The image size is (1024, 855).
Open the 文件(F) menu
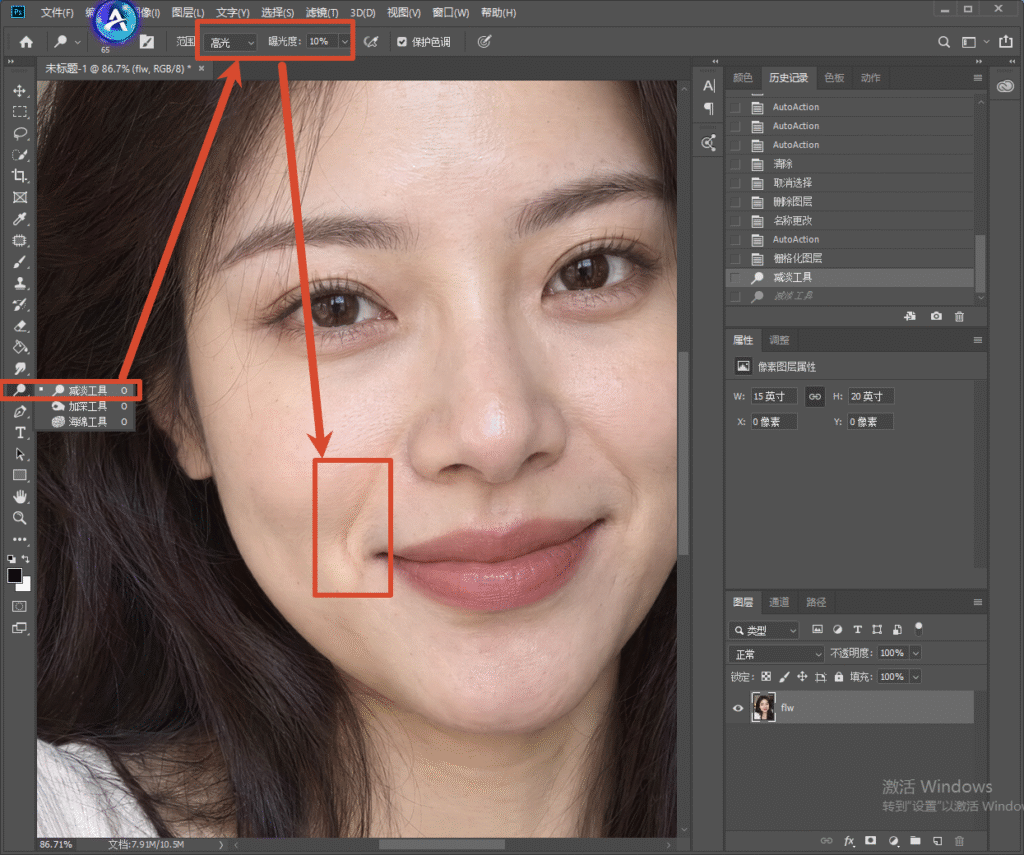[57, 12]
